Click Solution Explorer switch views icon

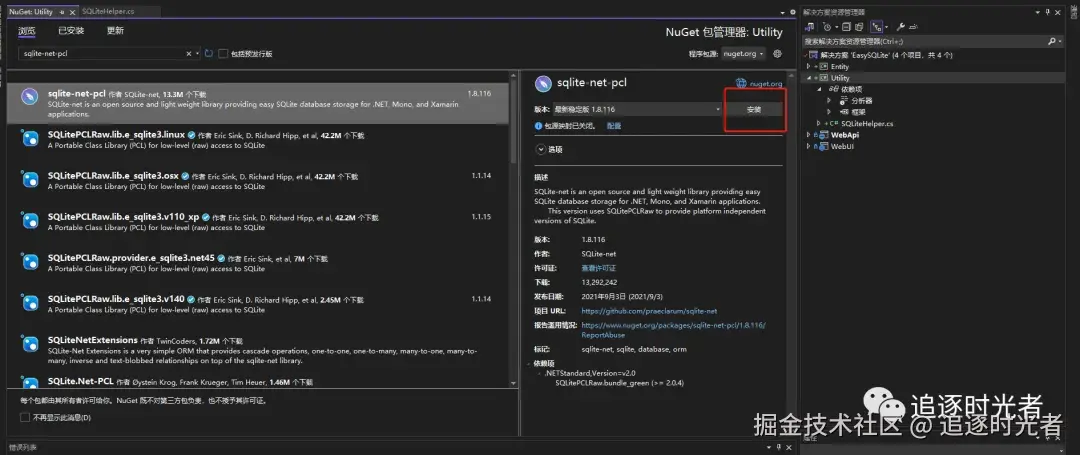(x=810, y=27)
